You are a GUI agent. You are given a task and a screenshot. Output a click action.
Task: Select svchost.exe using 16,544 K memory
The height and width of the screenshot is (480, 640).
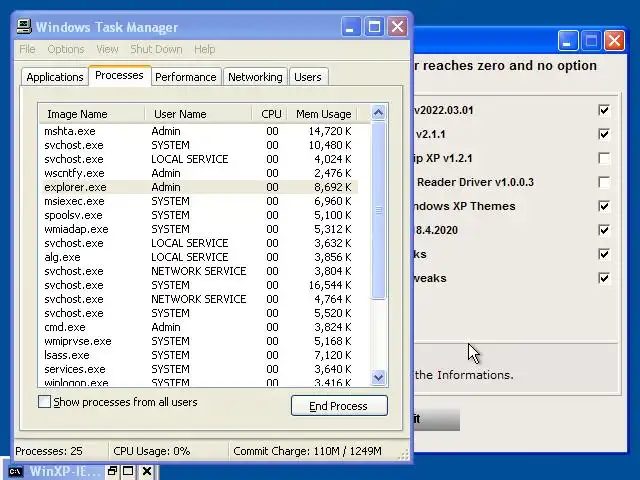point(200,285)
